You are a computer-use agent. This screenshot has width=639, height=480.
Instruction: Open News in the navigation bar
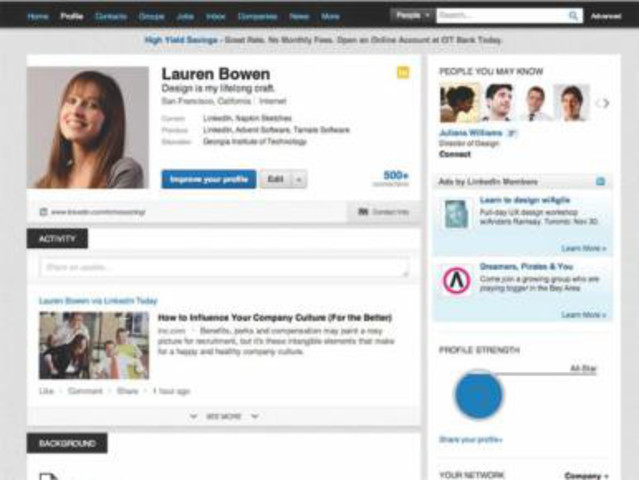pos(299,17)
